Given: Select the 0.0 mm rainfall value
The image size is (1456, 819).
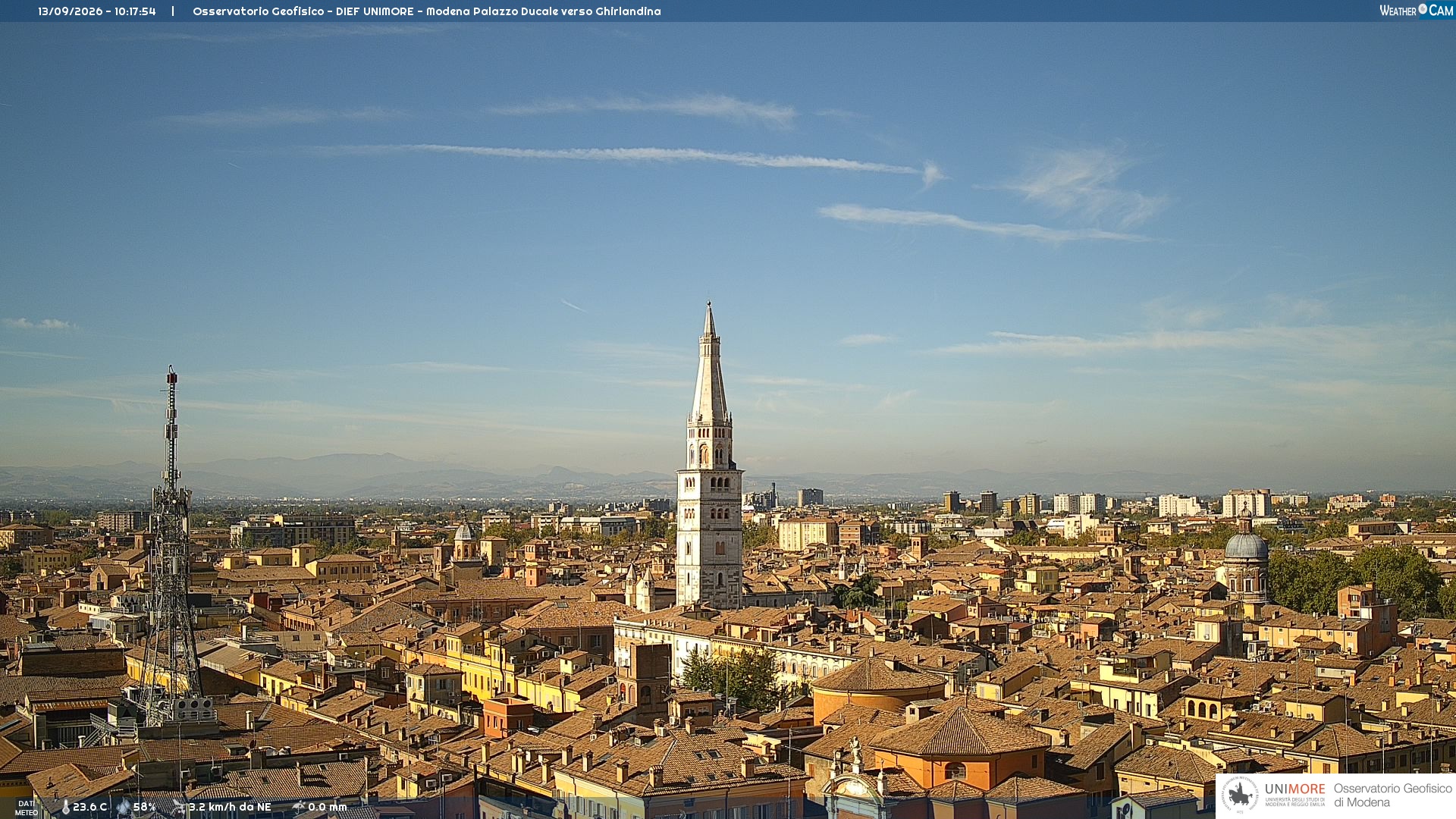Looking at the screenshot, I should pos(328,807).
